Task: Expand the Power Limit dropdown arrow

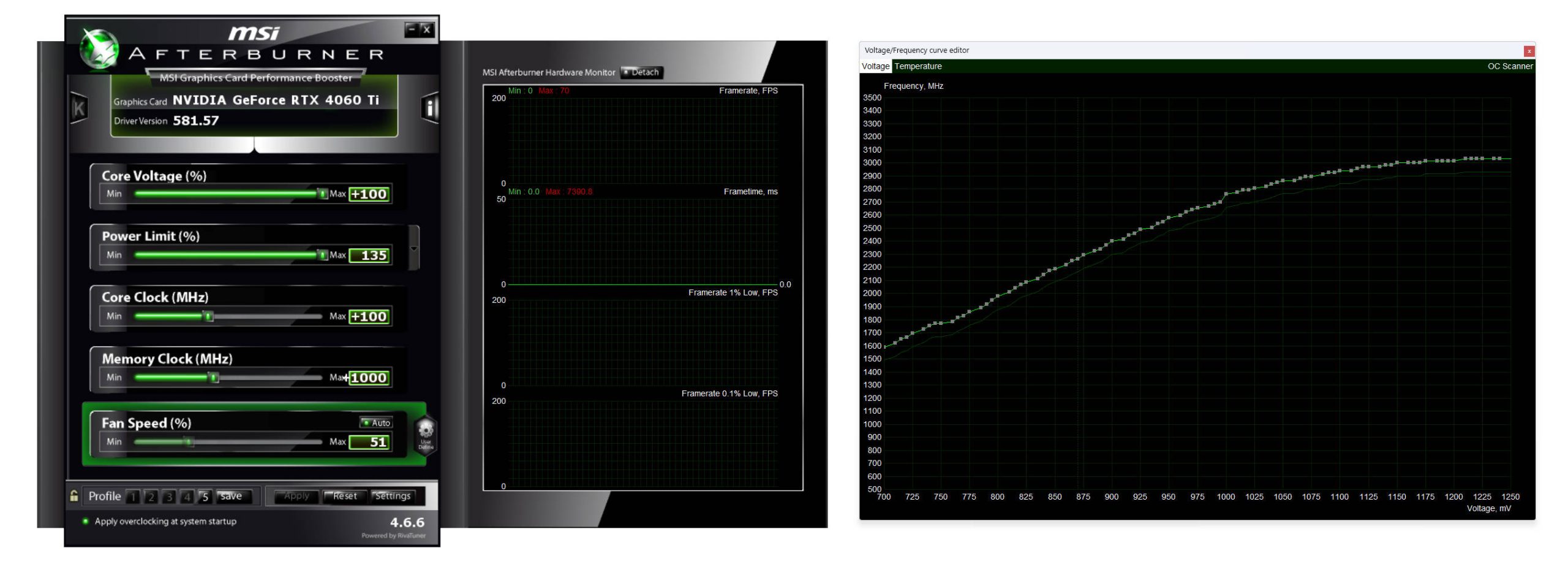Action: [414, 248]
